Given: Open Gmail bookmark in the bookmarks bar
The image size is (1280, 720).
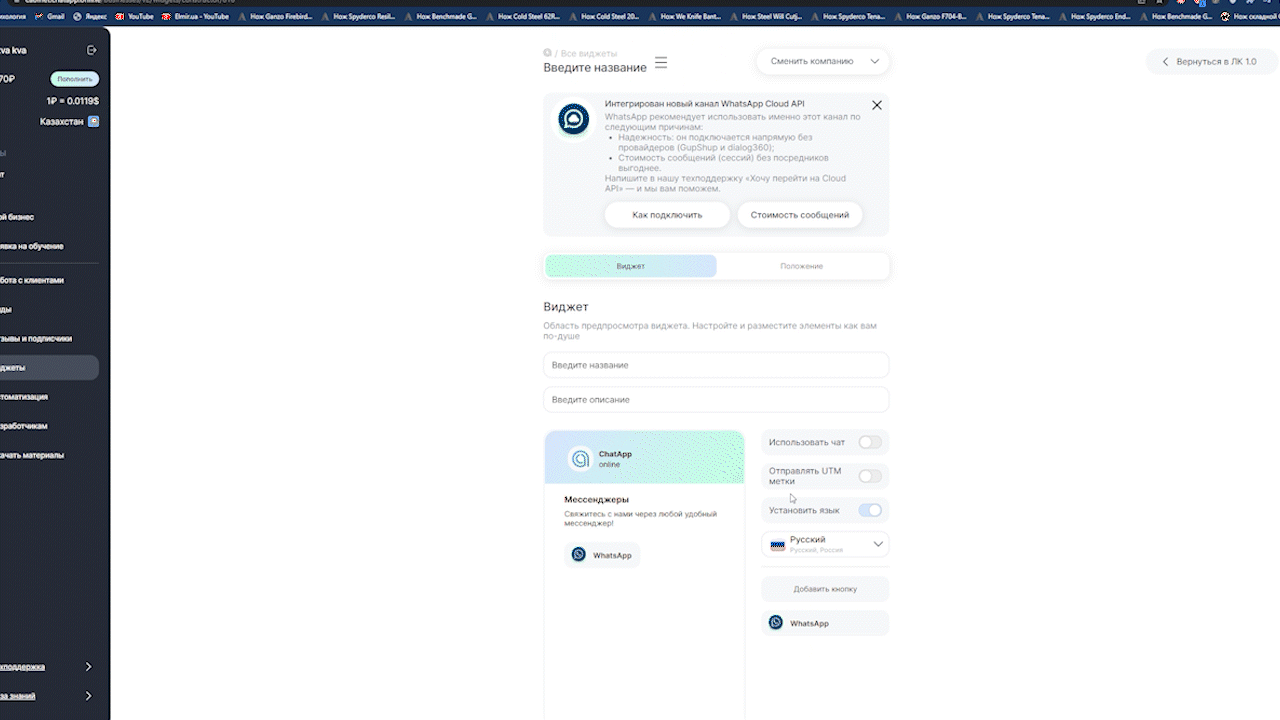Looking at the screenshot, I should (x=50, y=16).
